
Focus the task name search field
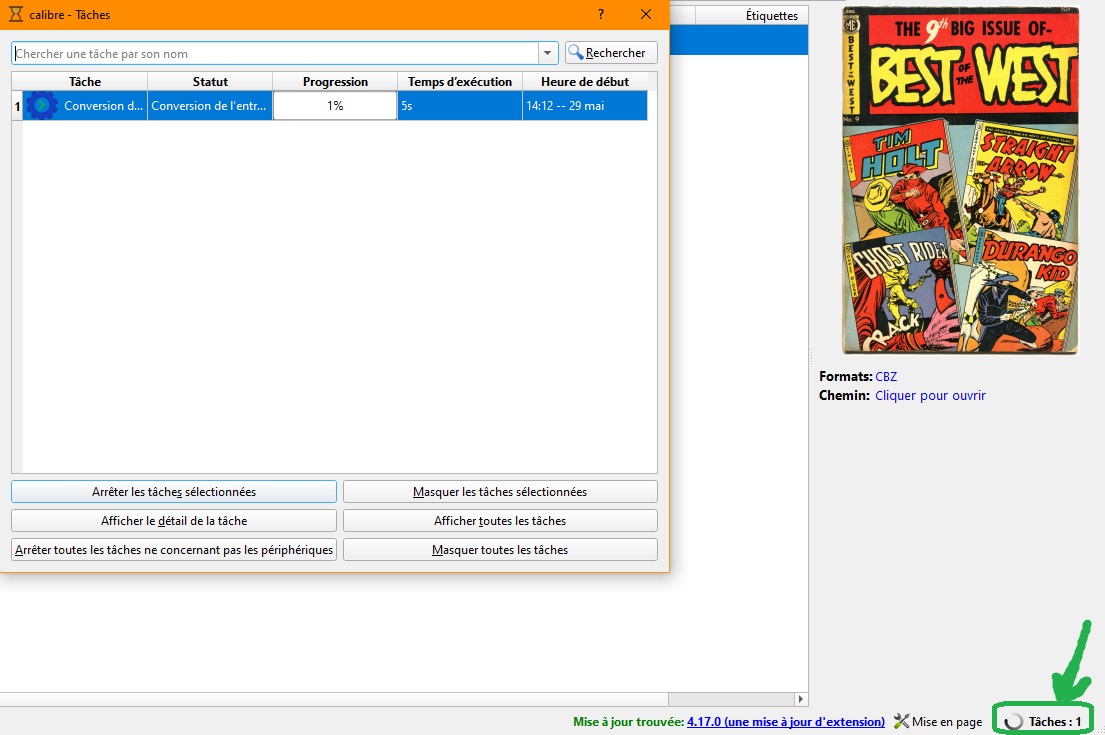276,54
